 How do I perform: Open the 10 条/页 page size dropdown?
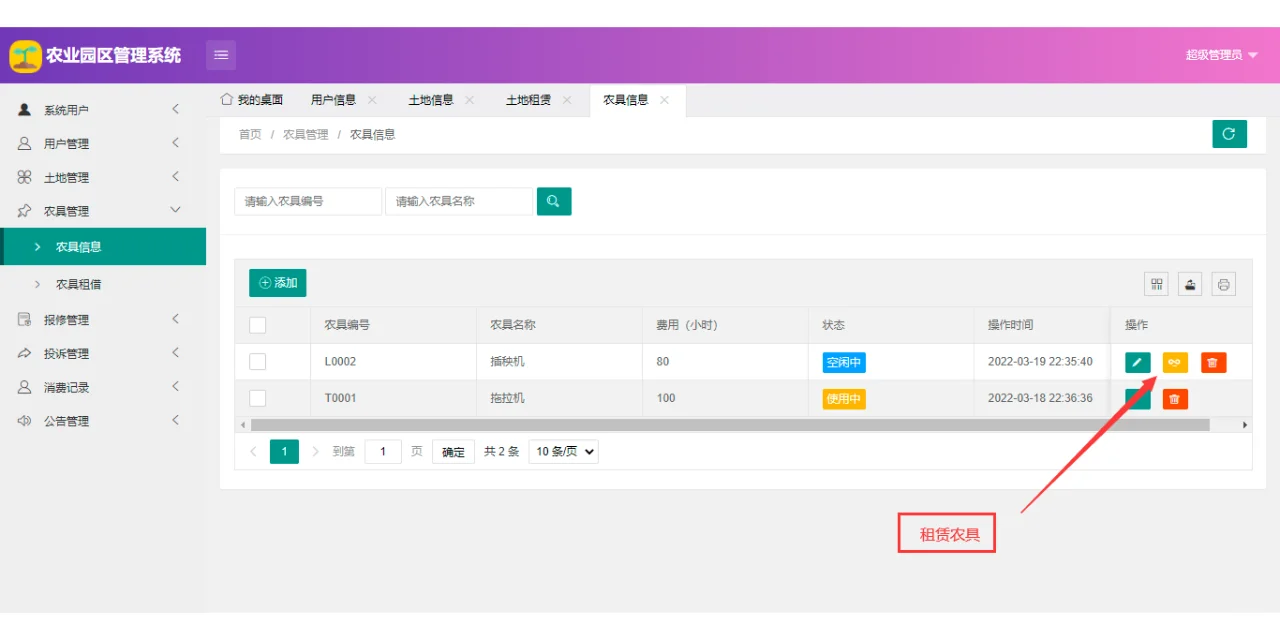pyautogui.click(x=563, y=452)
